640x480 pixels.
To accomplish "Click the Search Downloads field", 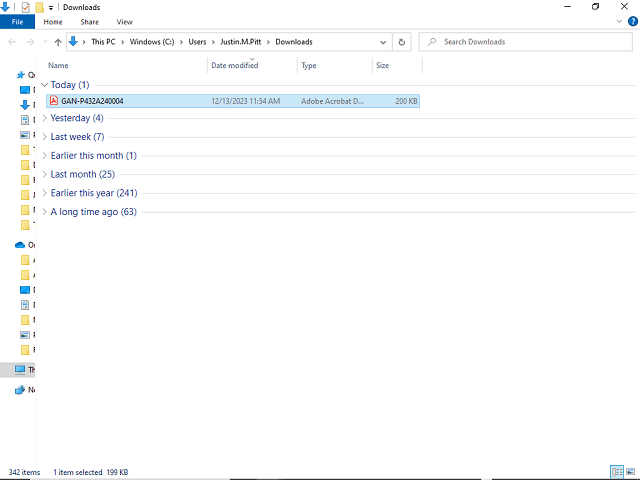I will (530, 42).
